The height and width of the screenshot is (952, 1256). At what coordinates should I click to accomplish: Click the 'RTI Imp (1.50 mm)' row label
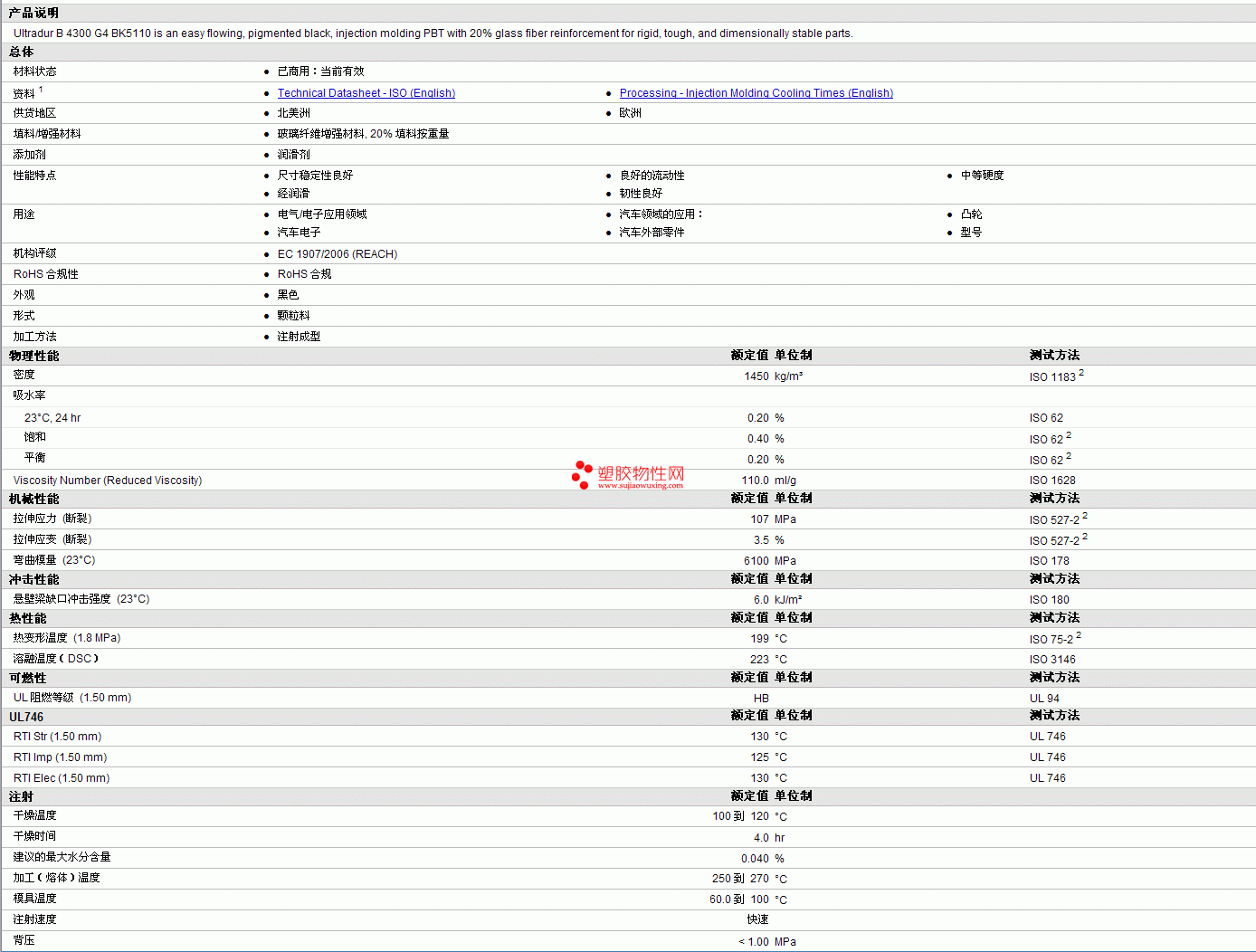60,757
